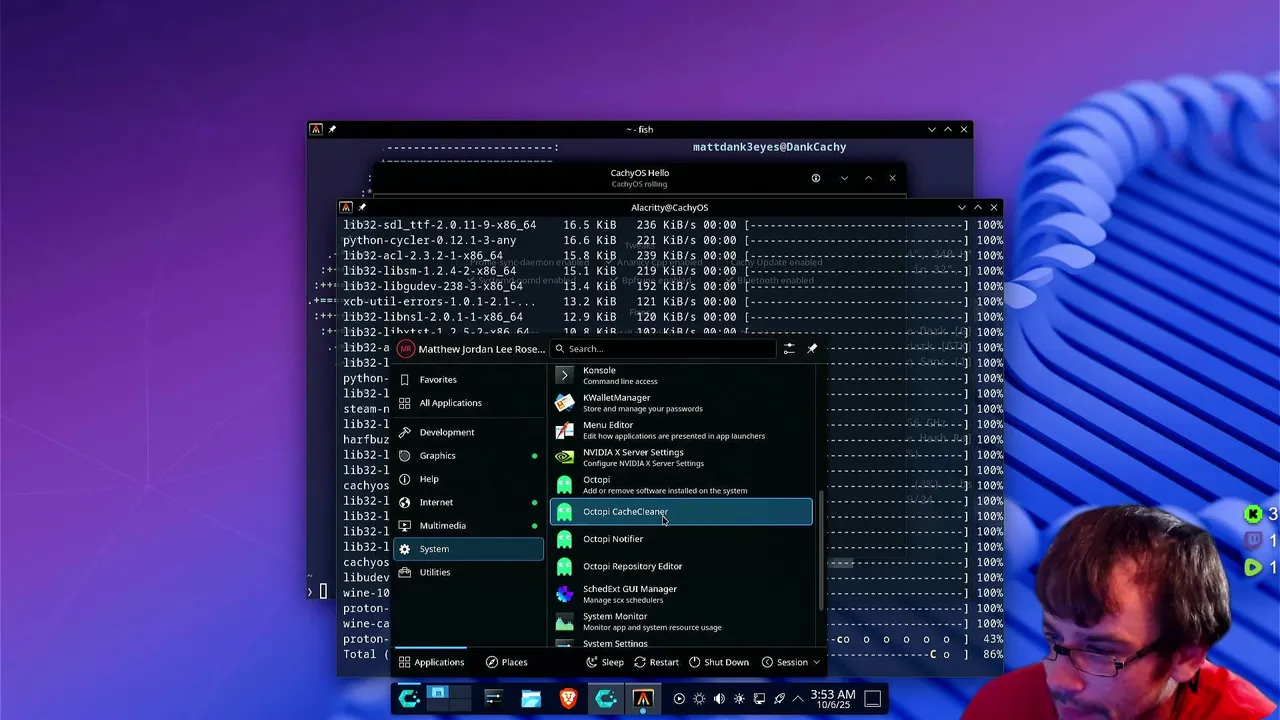This screenshot has width=1280, height=720.
Task: Click the Configure launcher sliders icon
Action: [789, 349]
